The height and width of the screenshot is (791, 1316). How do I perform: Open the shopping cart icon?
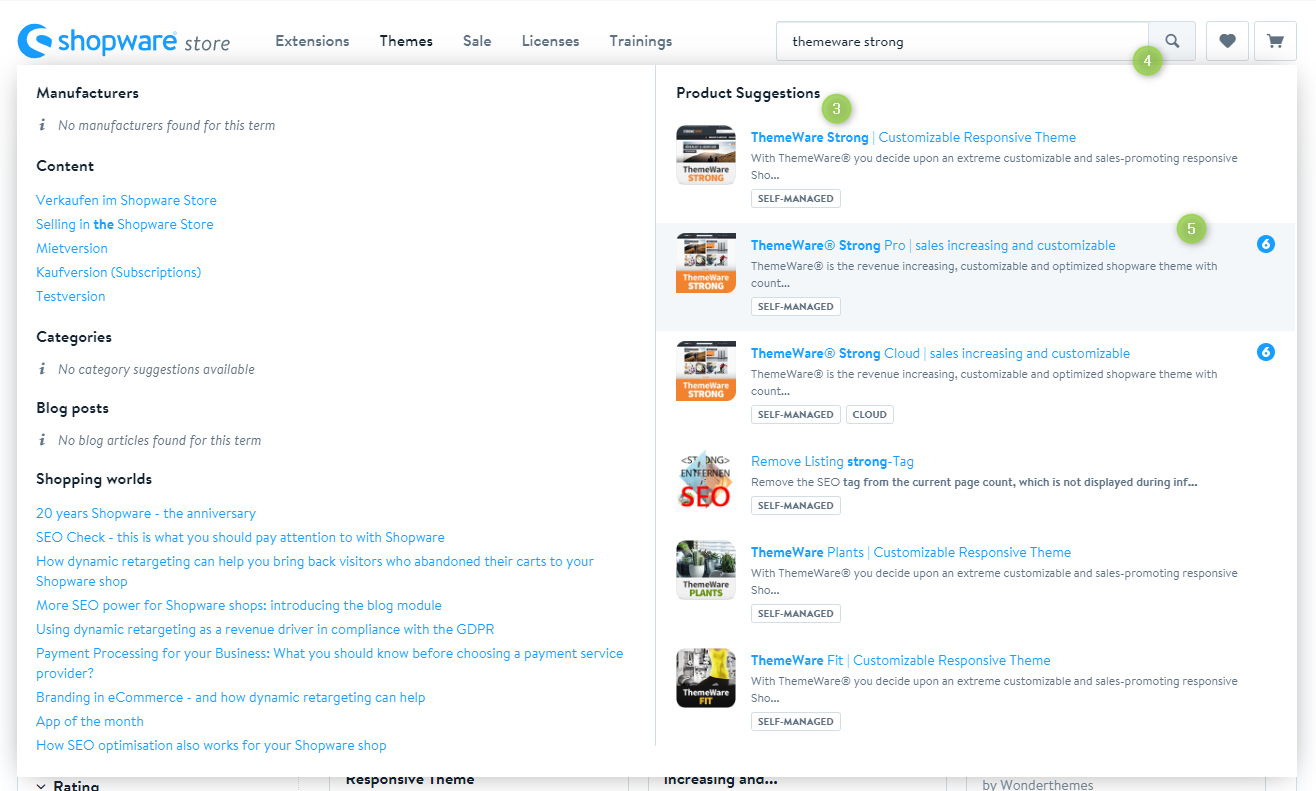tap(1275, 42)
